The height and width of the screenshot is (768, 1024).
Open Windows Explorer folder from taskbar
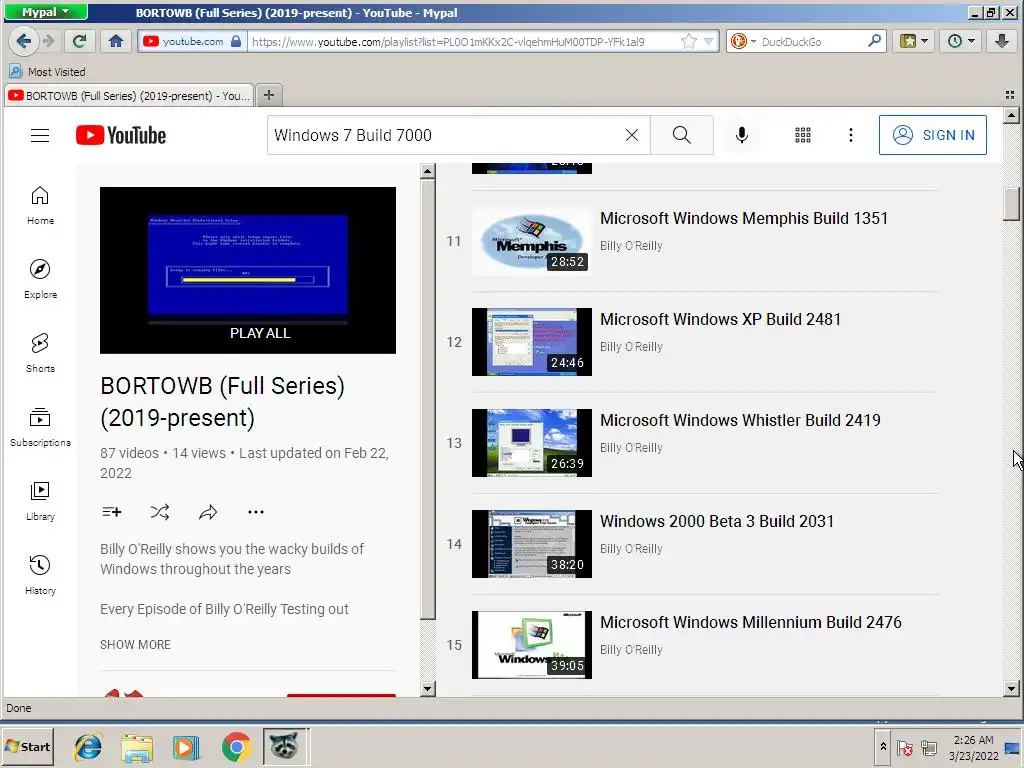(137, 747)
